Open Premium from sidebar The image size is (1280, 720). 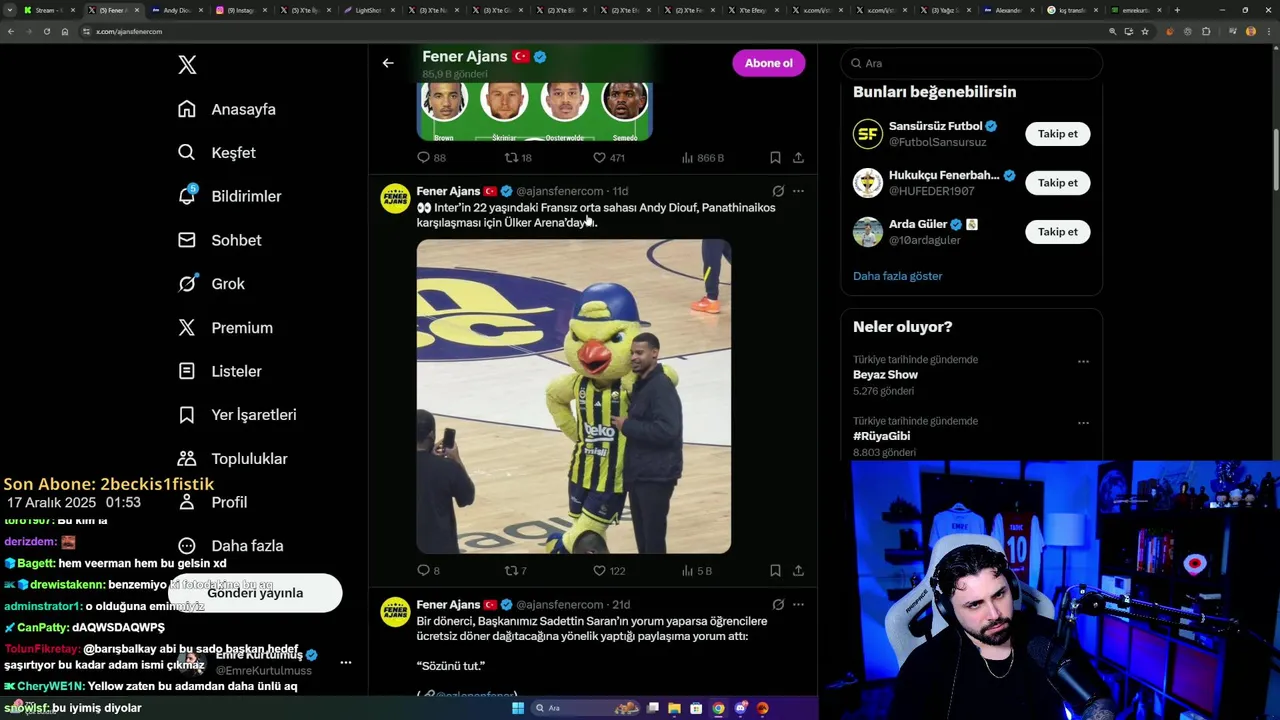[x=225, y=327]
